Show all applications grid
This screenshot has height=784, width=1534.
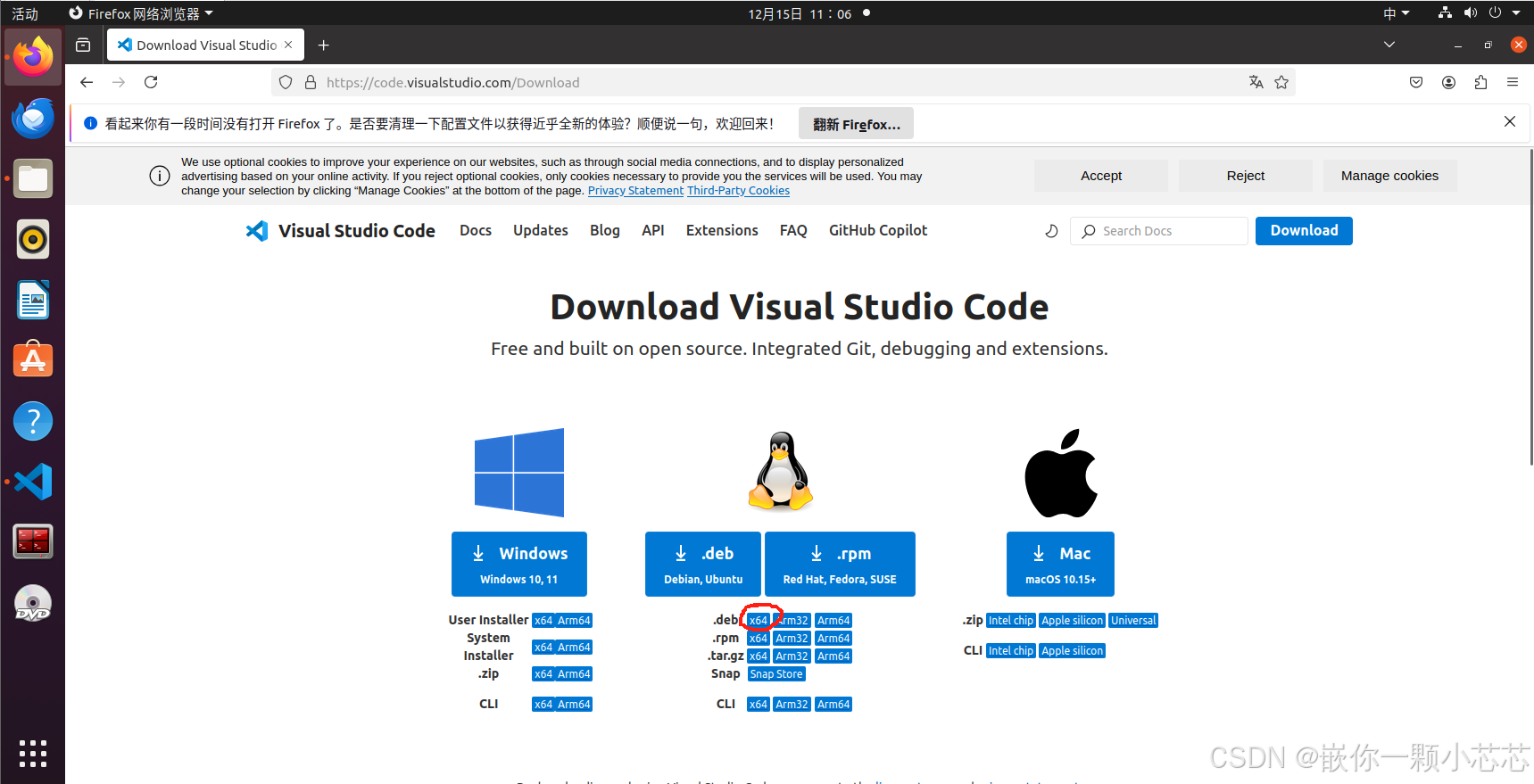click(33, 754)
